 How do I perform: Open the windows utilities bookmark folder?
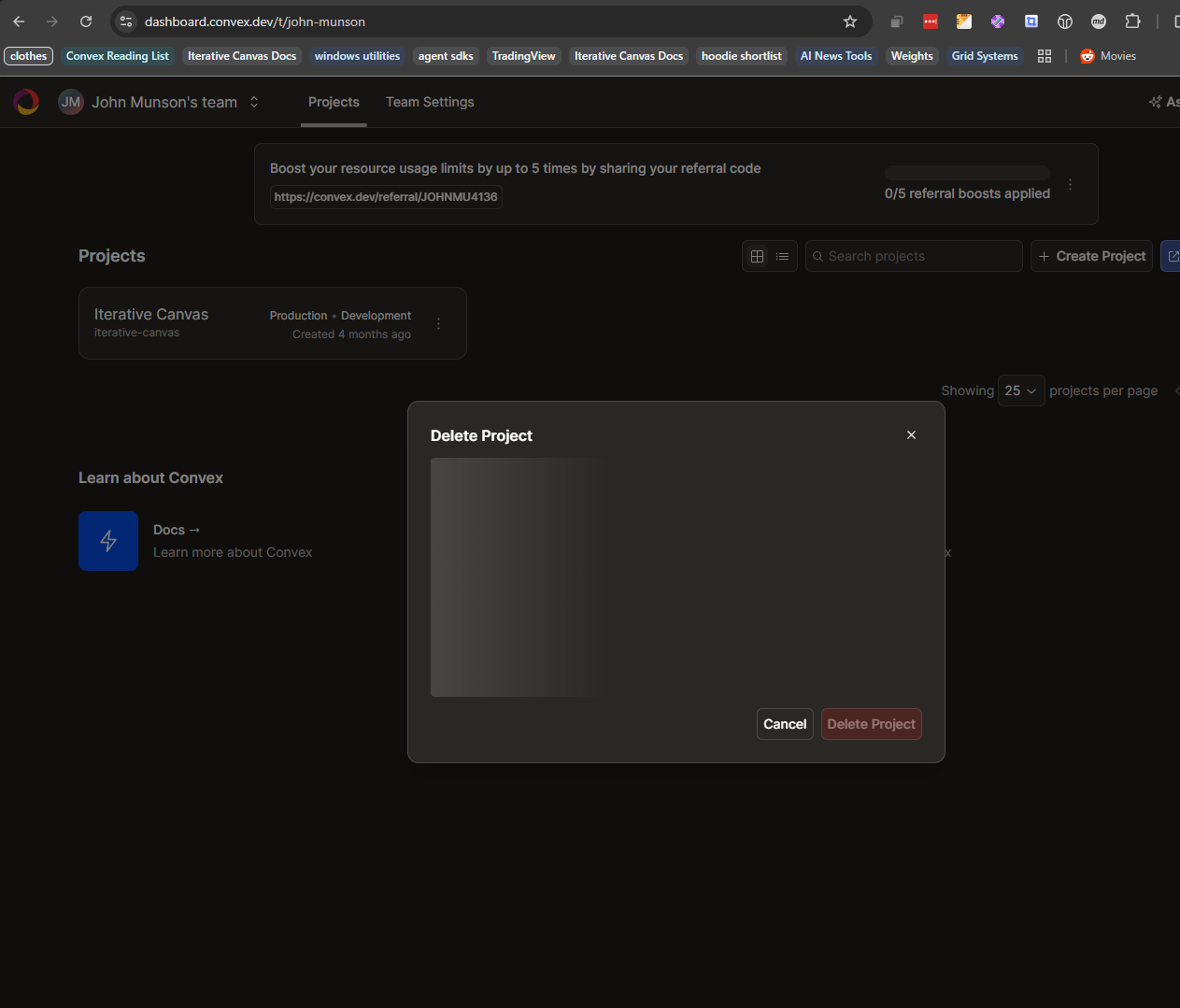pyautogui.click(x=357, y=56)
